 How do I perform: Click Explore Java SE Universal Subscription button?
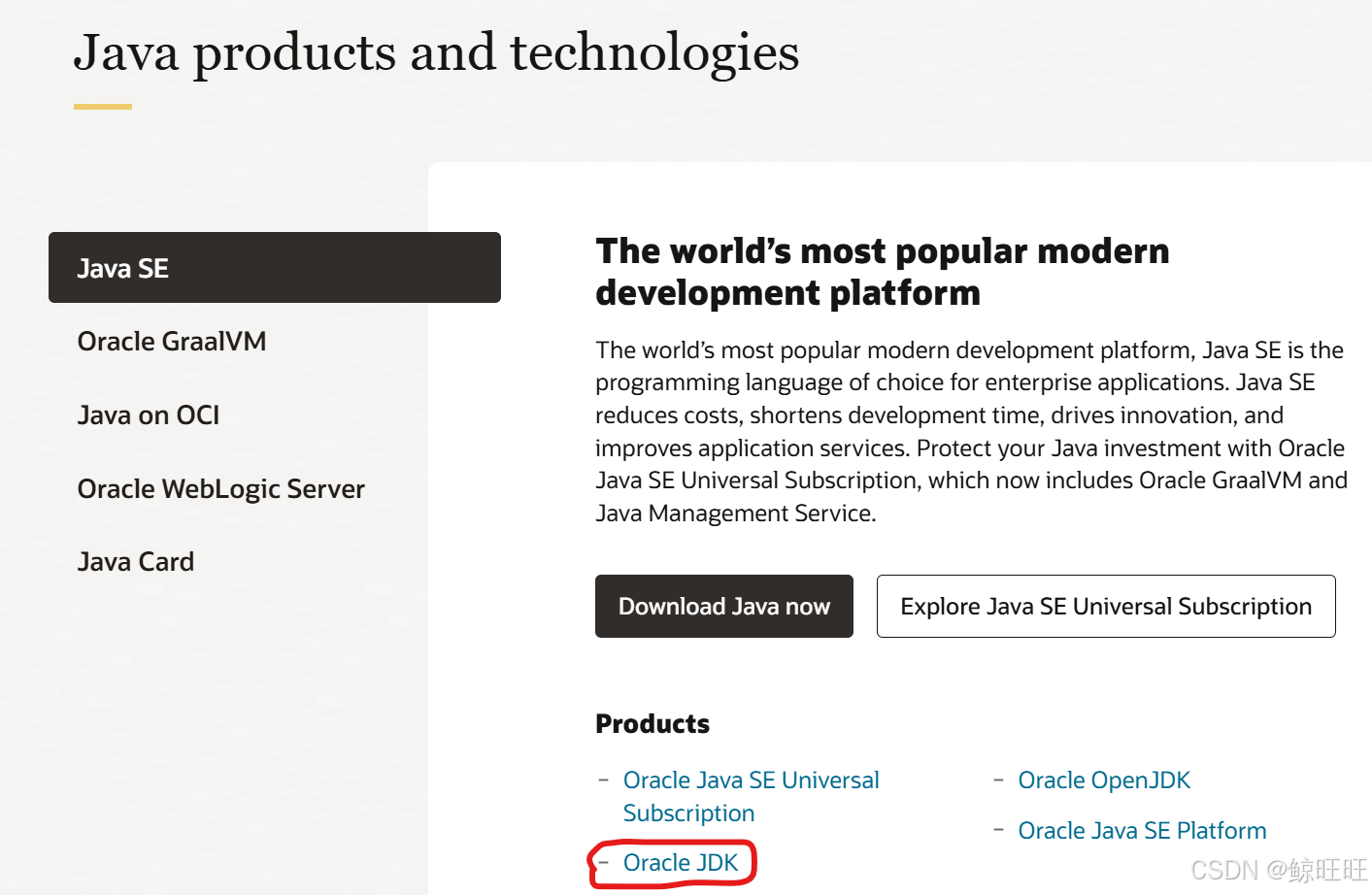tap(1106, 607)
